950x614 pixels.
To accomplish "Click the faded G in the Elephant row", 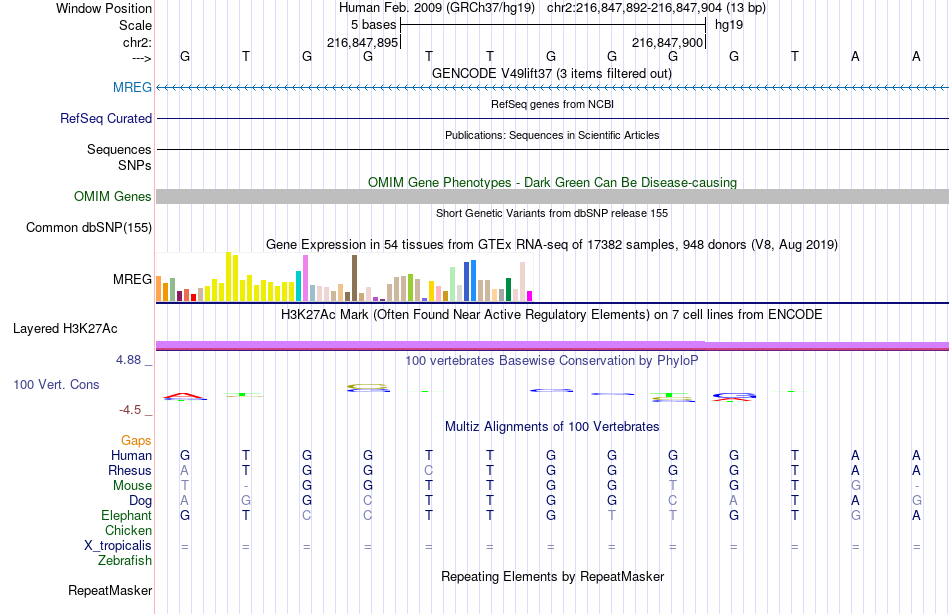I will [855, 515].
